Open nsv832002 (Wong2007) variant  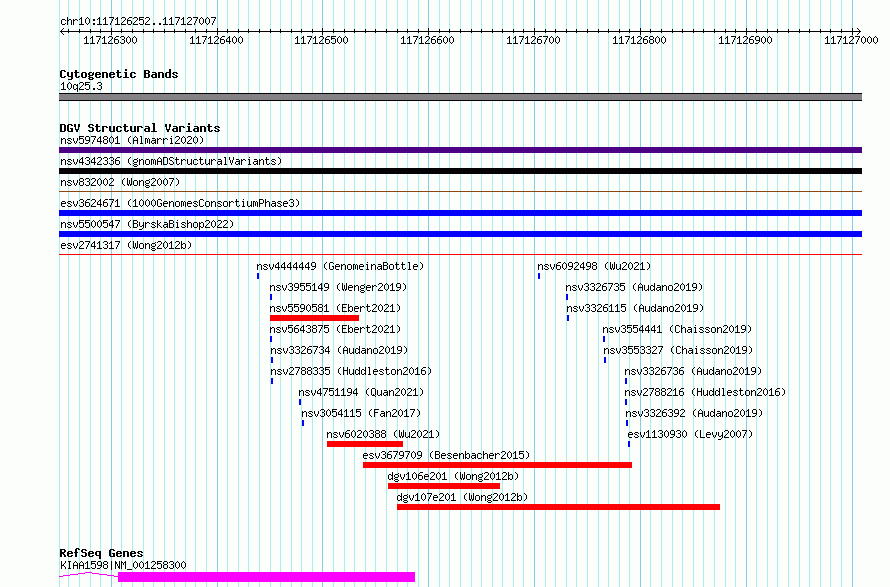(x=120, y=182)
